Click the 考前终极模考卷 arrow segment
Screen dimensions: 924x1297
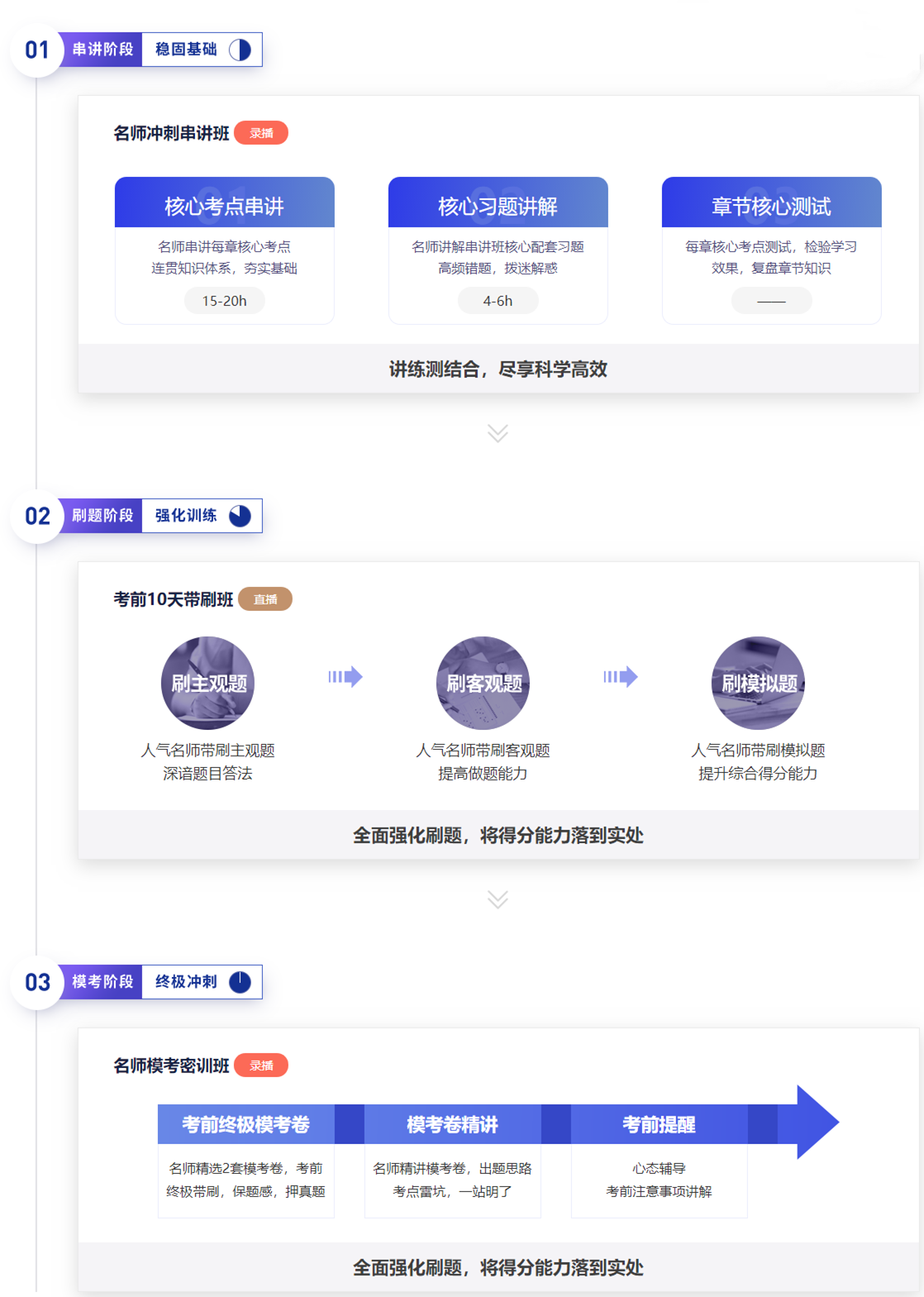tap(246, 1124)
